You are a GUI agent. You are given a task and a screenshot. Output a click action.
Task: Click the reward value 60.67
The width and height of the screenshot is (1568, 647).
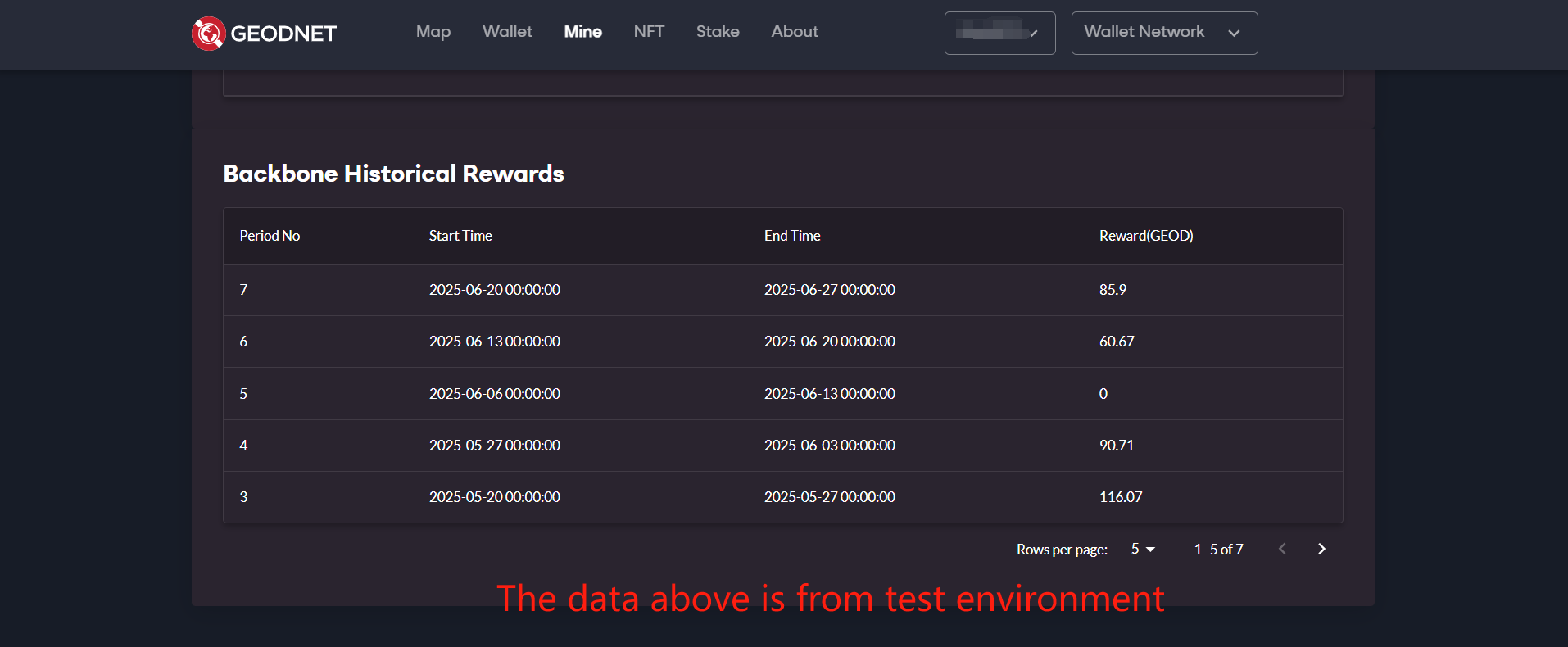pyautogui.click(x=1117, y=342)
